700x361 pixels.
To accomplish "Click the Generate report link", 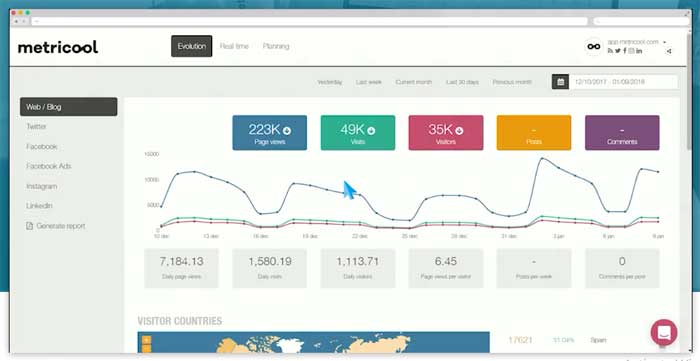I will coord(61,226).
